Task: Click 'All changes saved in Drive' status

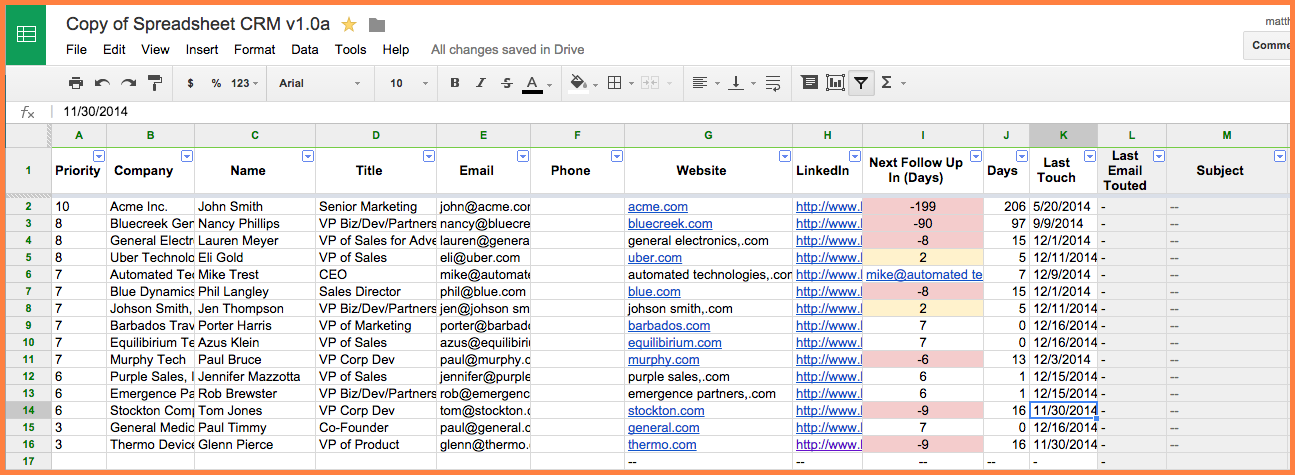Action: [x=507, y=49]
